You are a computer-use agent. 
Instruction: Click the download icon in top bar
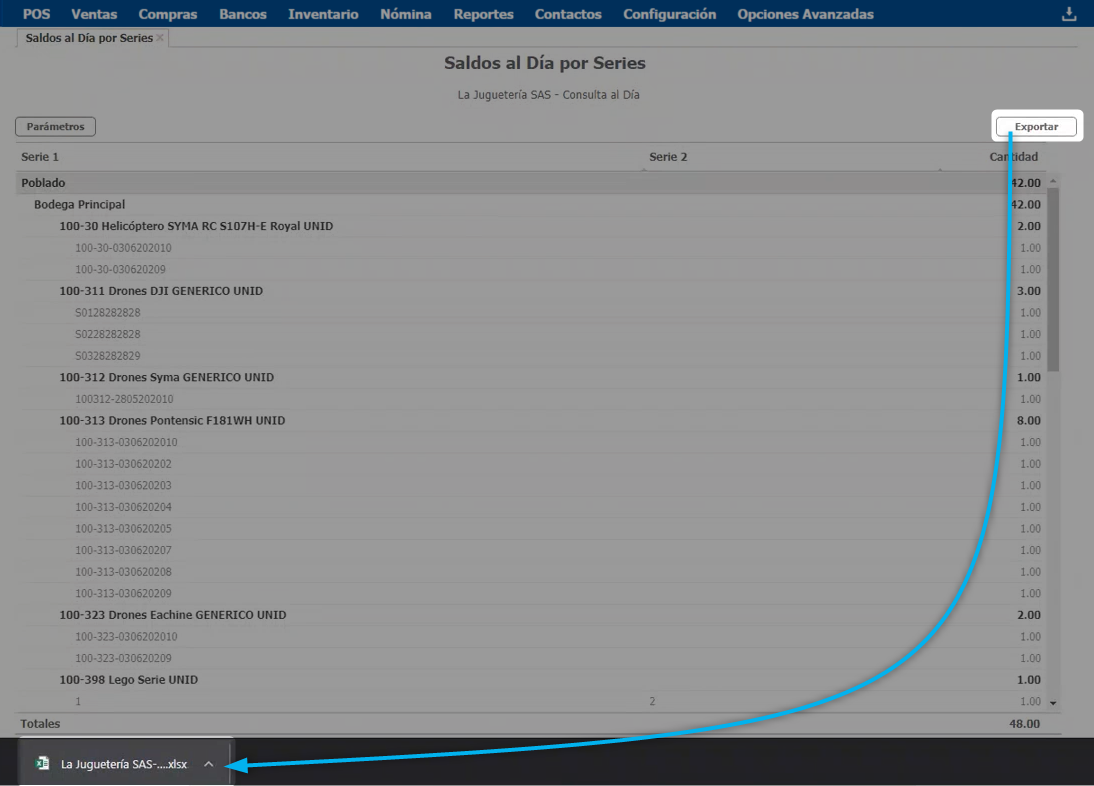point(1069,14)
